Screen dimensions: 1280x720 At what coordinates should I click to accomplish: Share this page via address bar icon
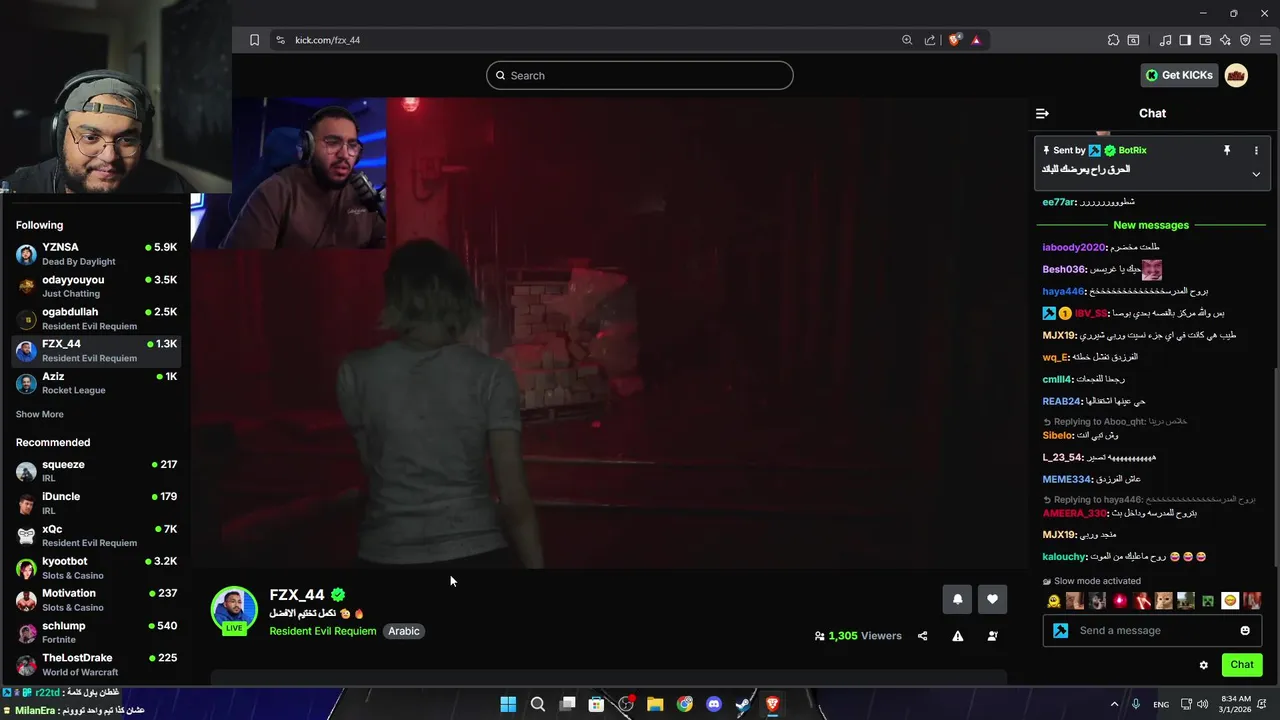click(930, 40)
